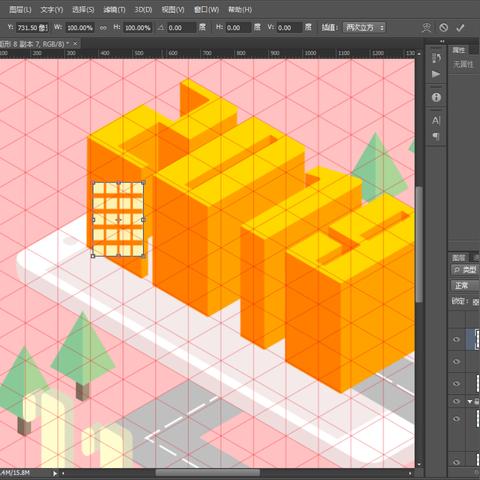Click the vertical canvas scrollbar thumb
The height and width of the screenshot is (480, 480).
point(419,243)
